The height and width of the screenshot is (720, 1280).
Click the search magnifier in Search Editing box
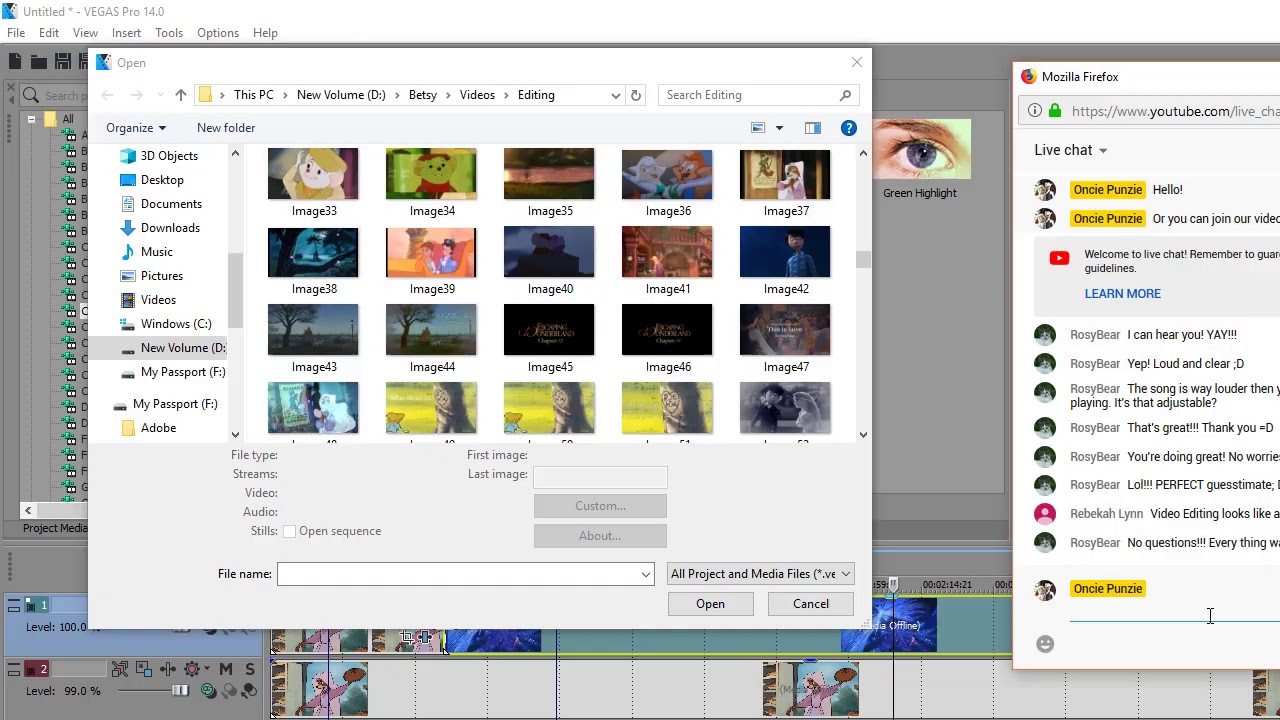pos(846,95)
